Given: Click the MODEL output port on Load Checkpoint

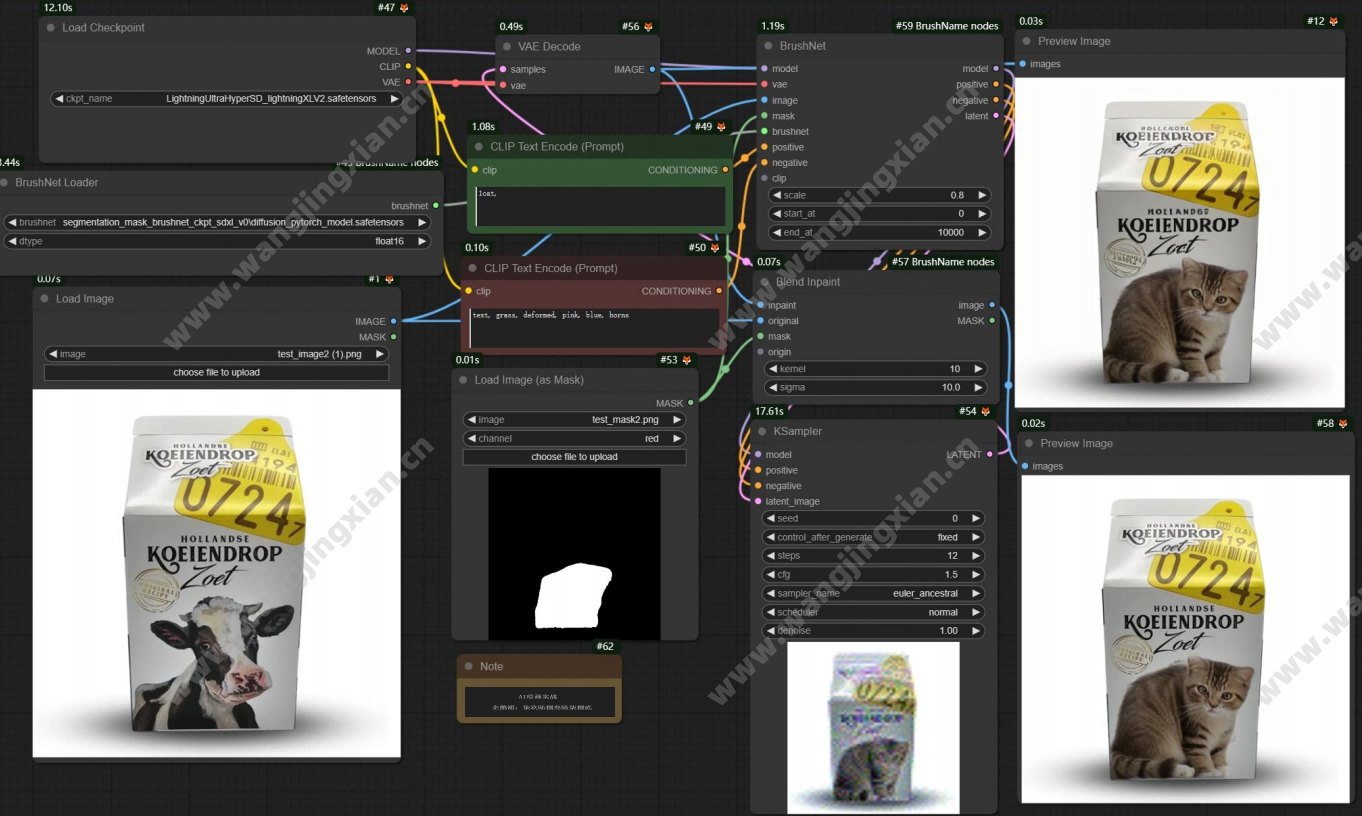Looking at the screenshot, I should point(408,51).
